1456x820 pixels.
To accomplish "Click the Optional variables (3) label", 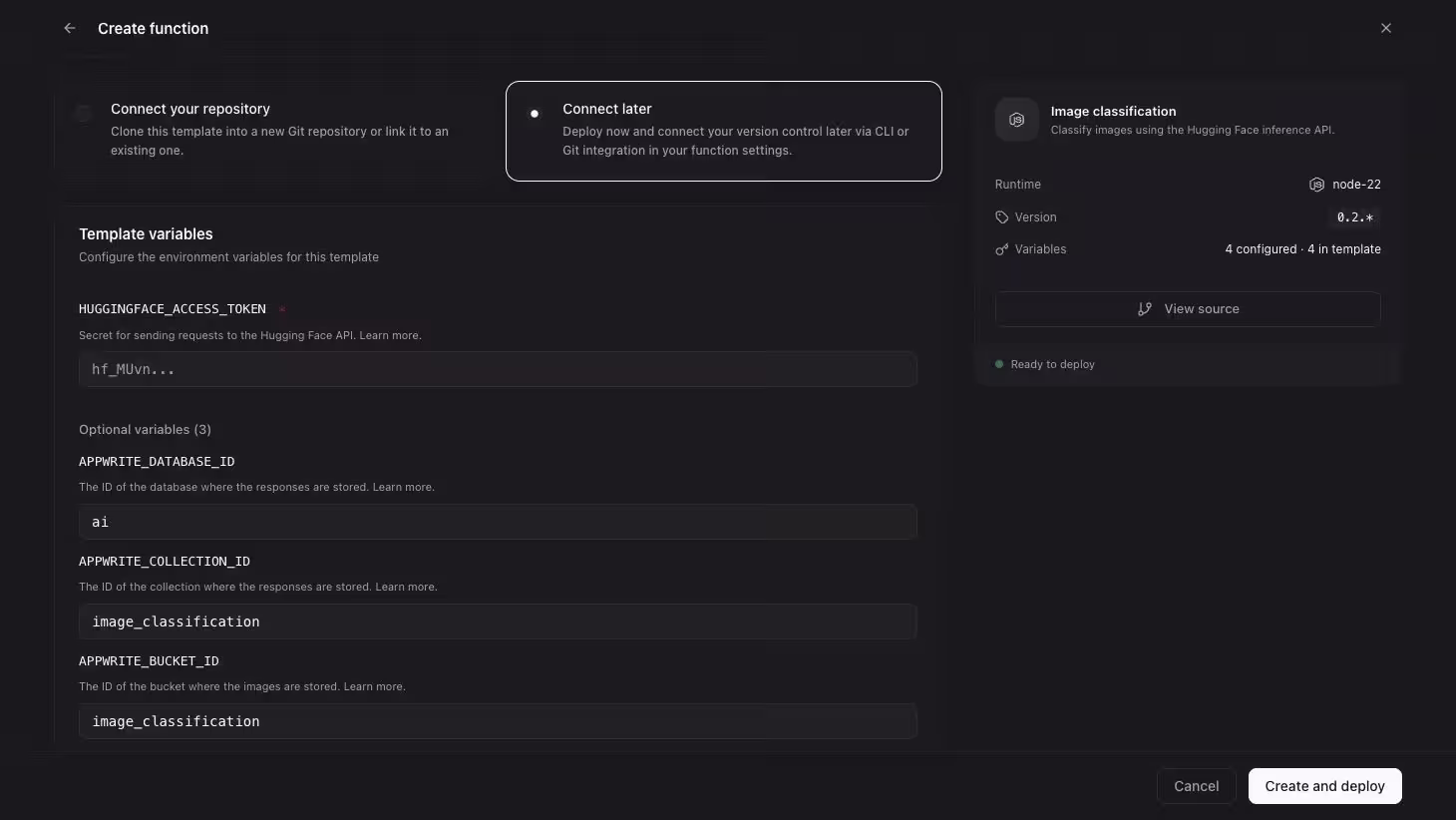I will pyautogui.click(x=145, y=429).
